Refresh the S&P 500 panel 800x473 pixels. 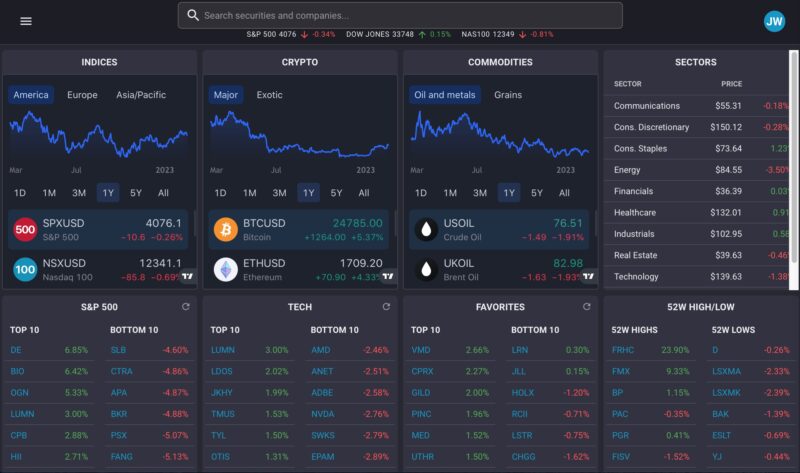point(186,306)
